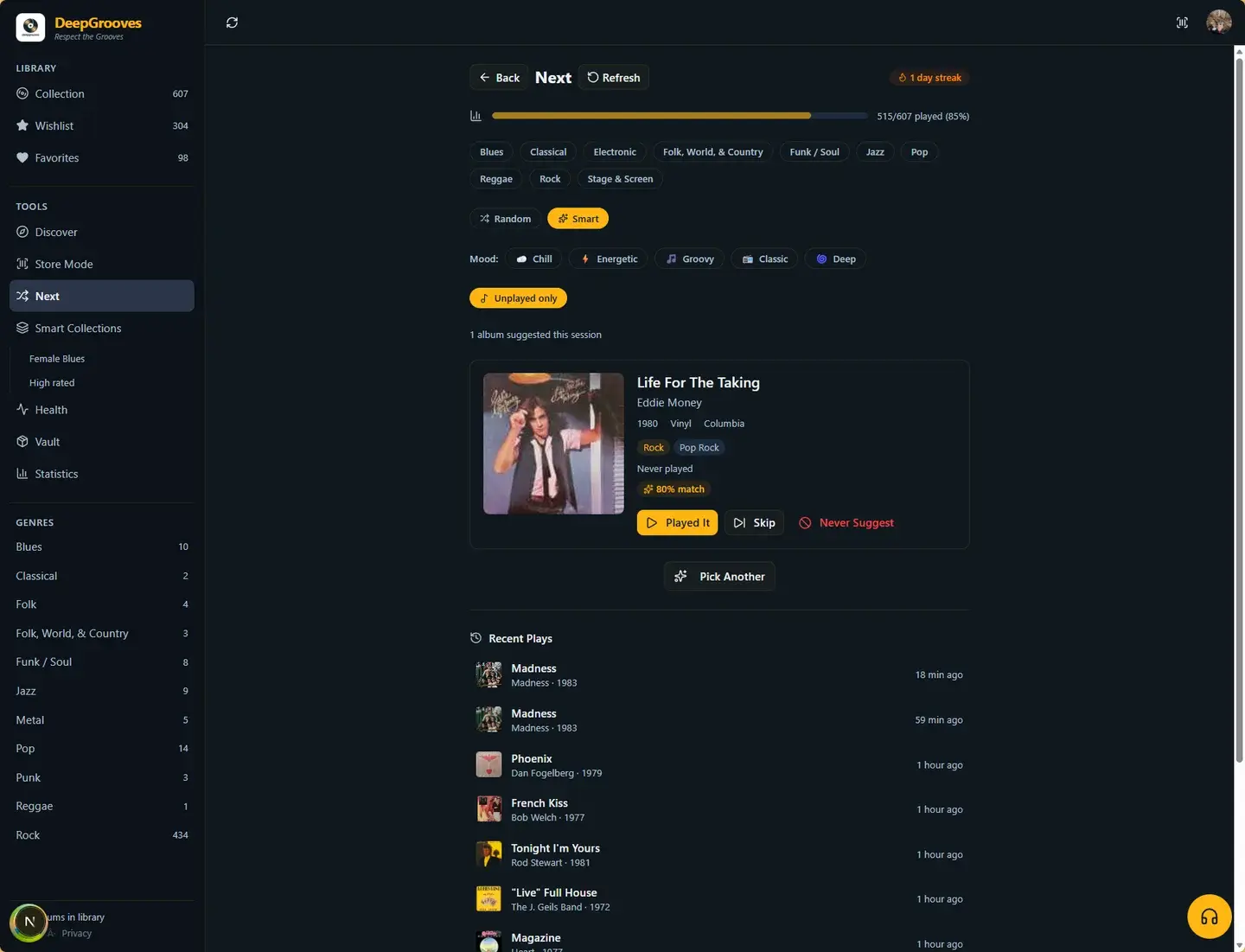
Task: Toggle the Energetic mood filter
Action: point(609,259)
